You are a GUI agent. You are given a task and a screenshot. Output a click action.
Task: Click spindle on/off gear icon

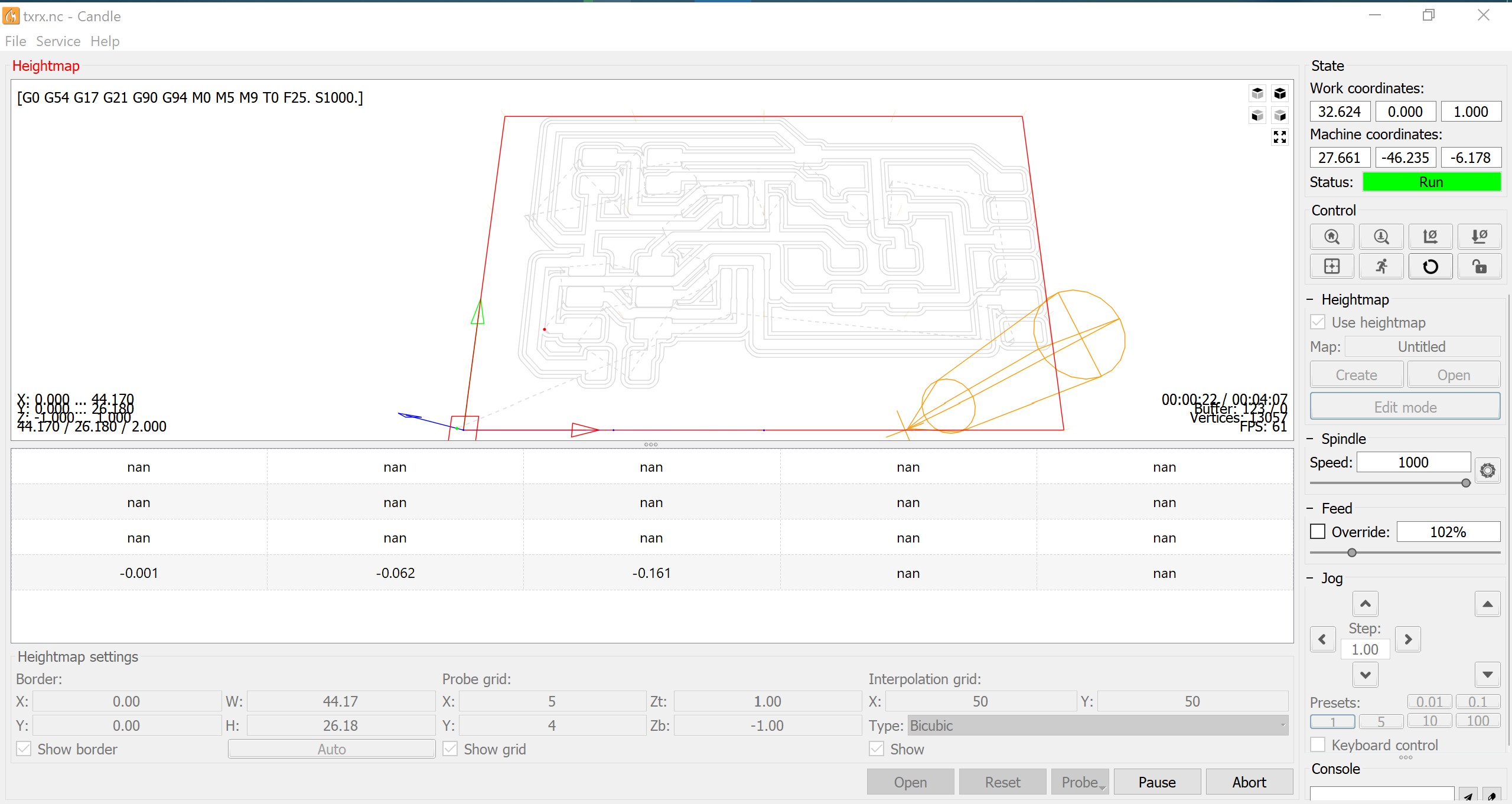coord(1487,470)
